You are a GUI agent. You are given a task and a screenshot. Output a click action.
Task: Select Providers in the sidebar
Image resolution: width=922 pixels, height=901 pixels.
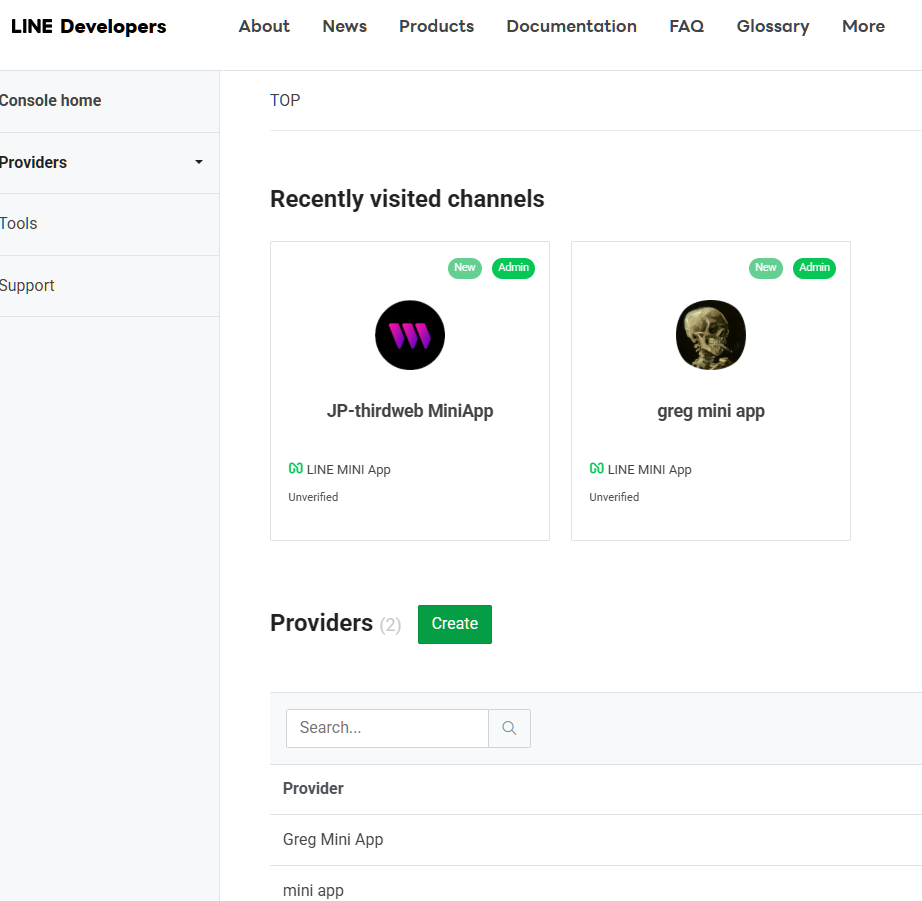pos(34,162)
